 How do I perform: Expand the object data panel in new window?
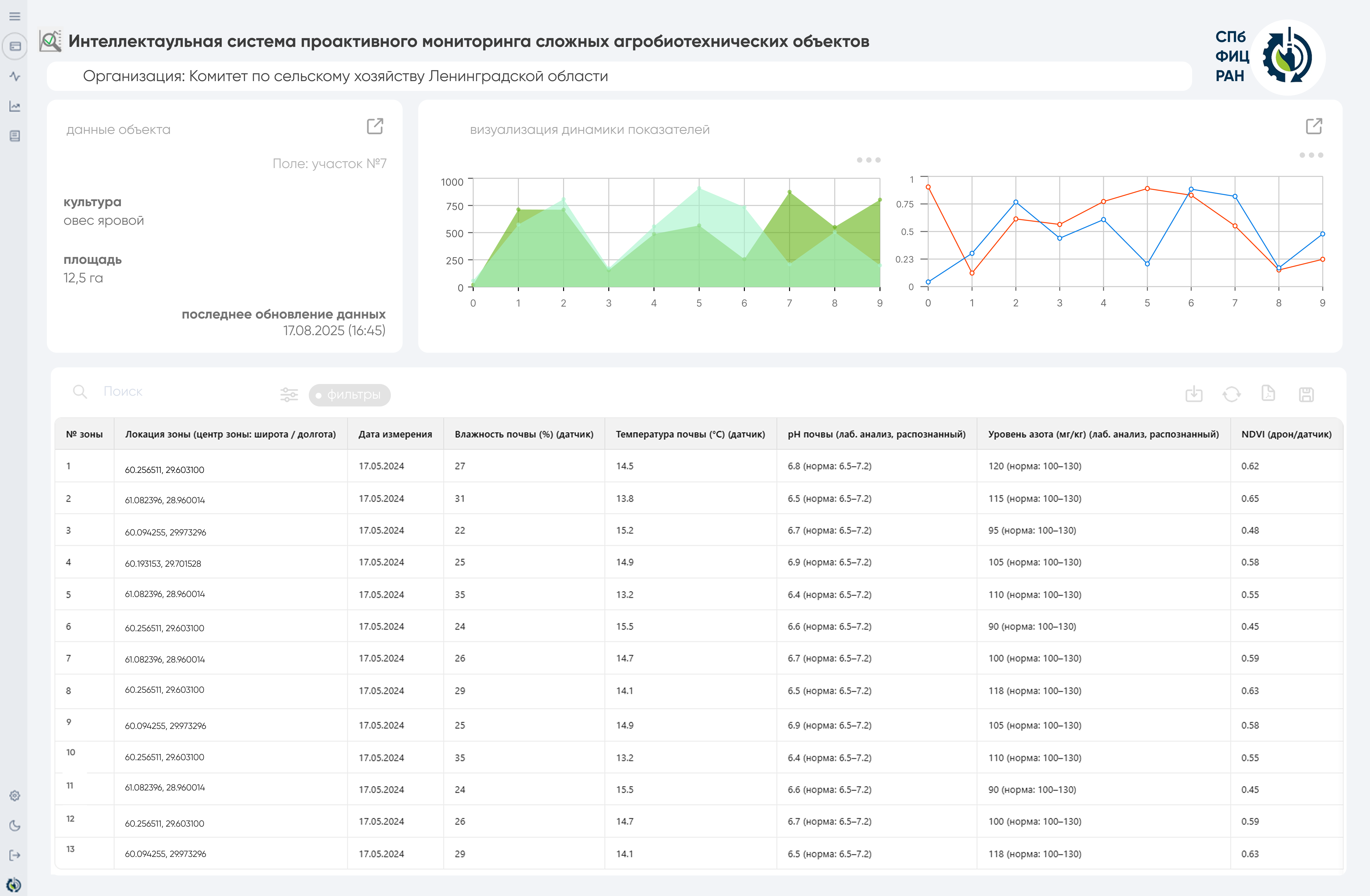(x=375, y=126)
